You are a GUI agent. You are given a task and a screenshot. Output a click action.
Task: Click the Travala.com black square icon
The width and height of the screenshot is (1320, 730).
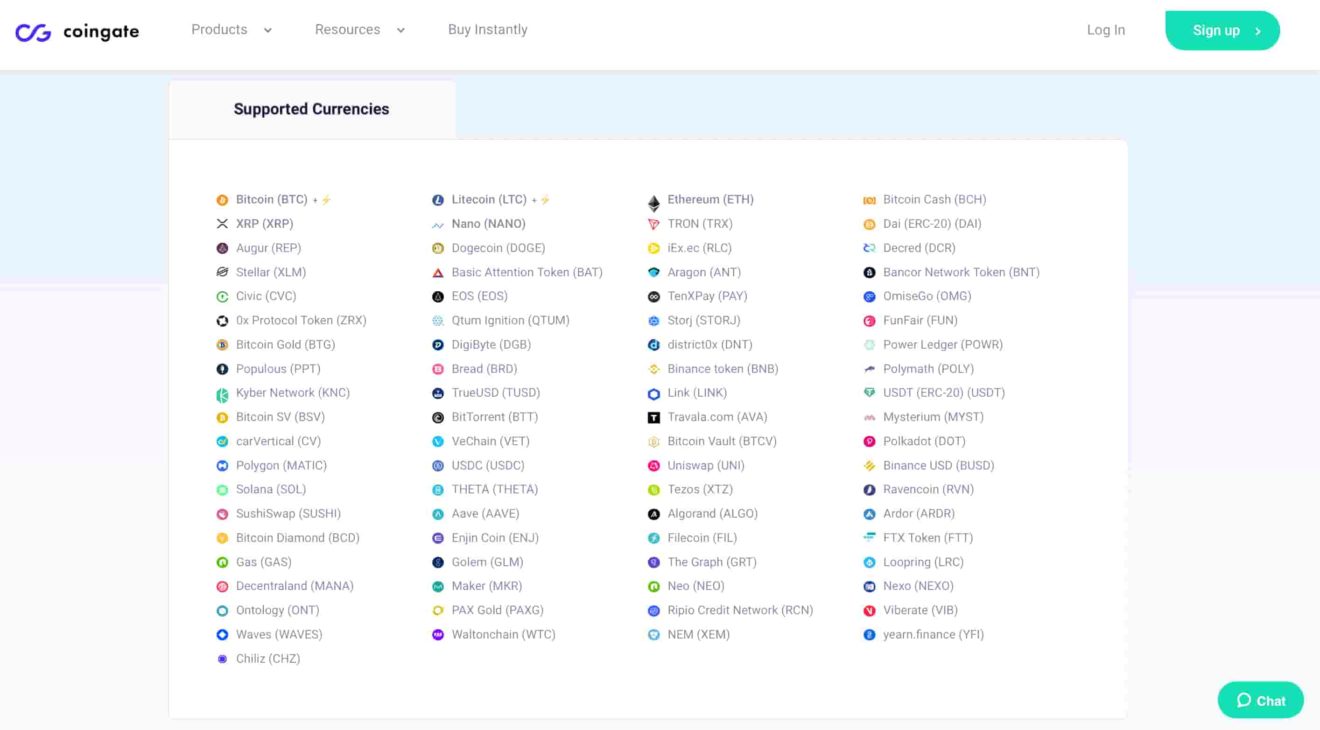654,418
